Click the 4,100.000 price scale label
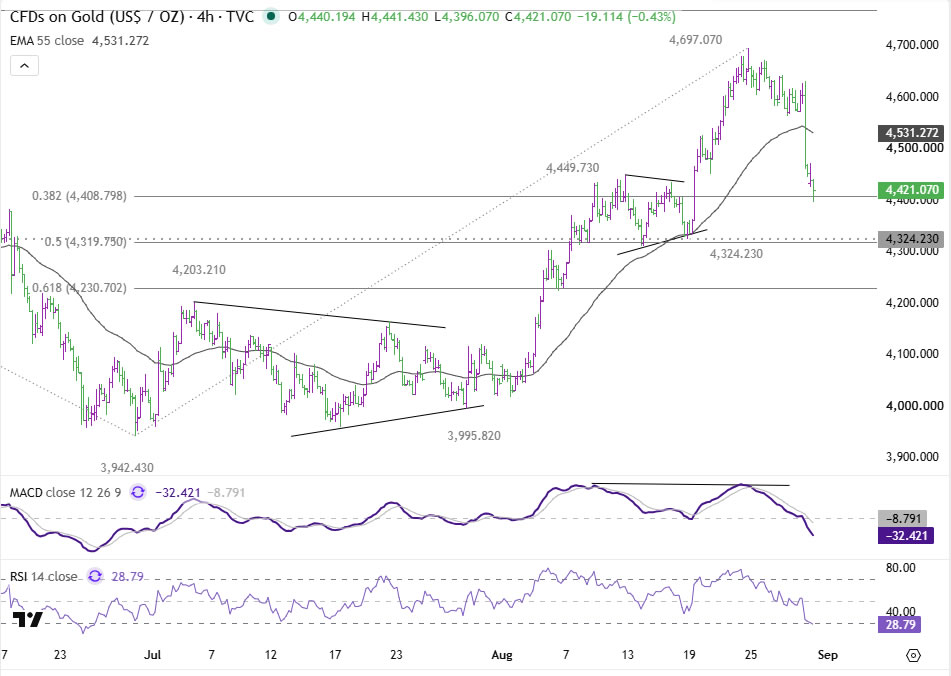The width and height of the screenshot is (951, 676). [913, 354]
